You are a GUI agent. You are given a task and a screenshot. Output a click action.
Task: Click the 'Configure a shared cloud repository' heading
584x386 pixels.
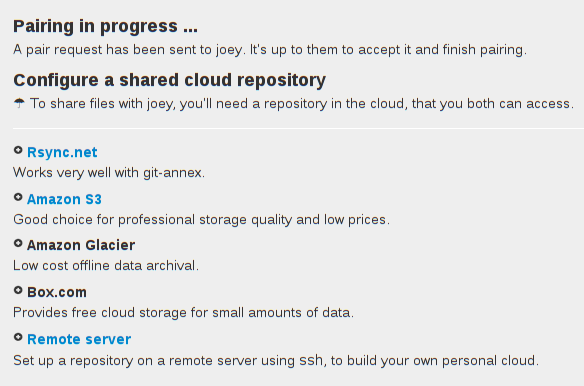coord(169,80)
